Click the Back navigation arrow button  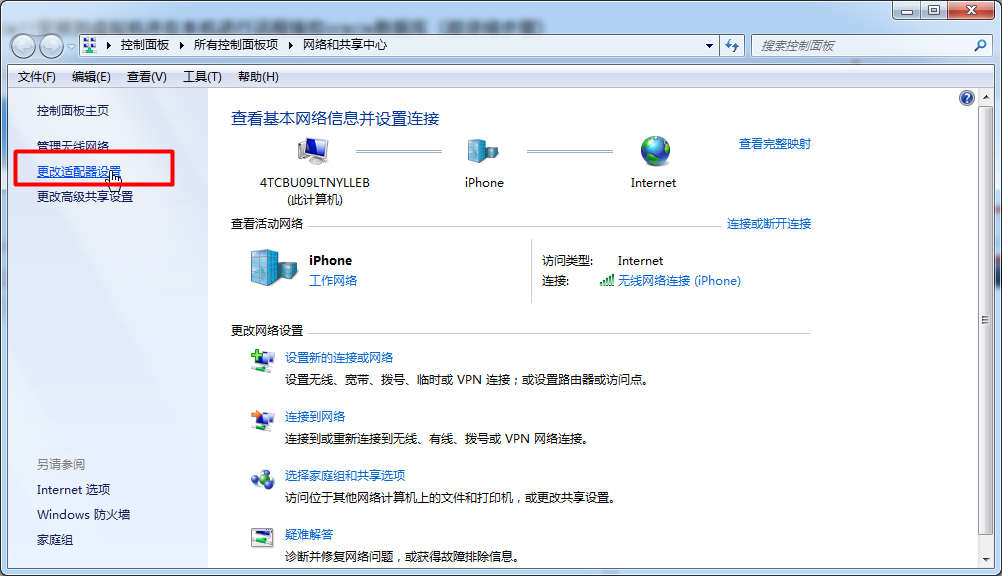tap(23, 46)
